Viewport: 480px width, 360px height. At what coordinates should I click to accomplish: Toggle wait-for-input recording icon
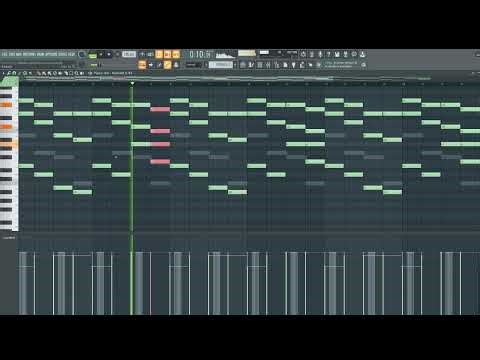[x=150, y=54]
